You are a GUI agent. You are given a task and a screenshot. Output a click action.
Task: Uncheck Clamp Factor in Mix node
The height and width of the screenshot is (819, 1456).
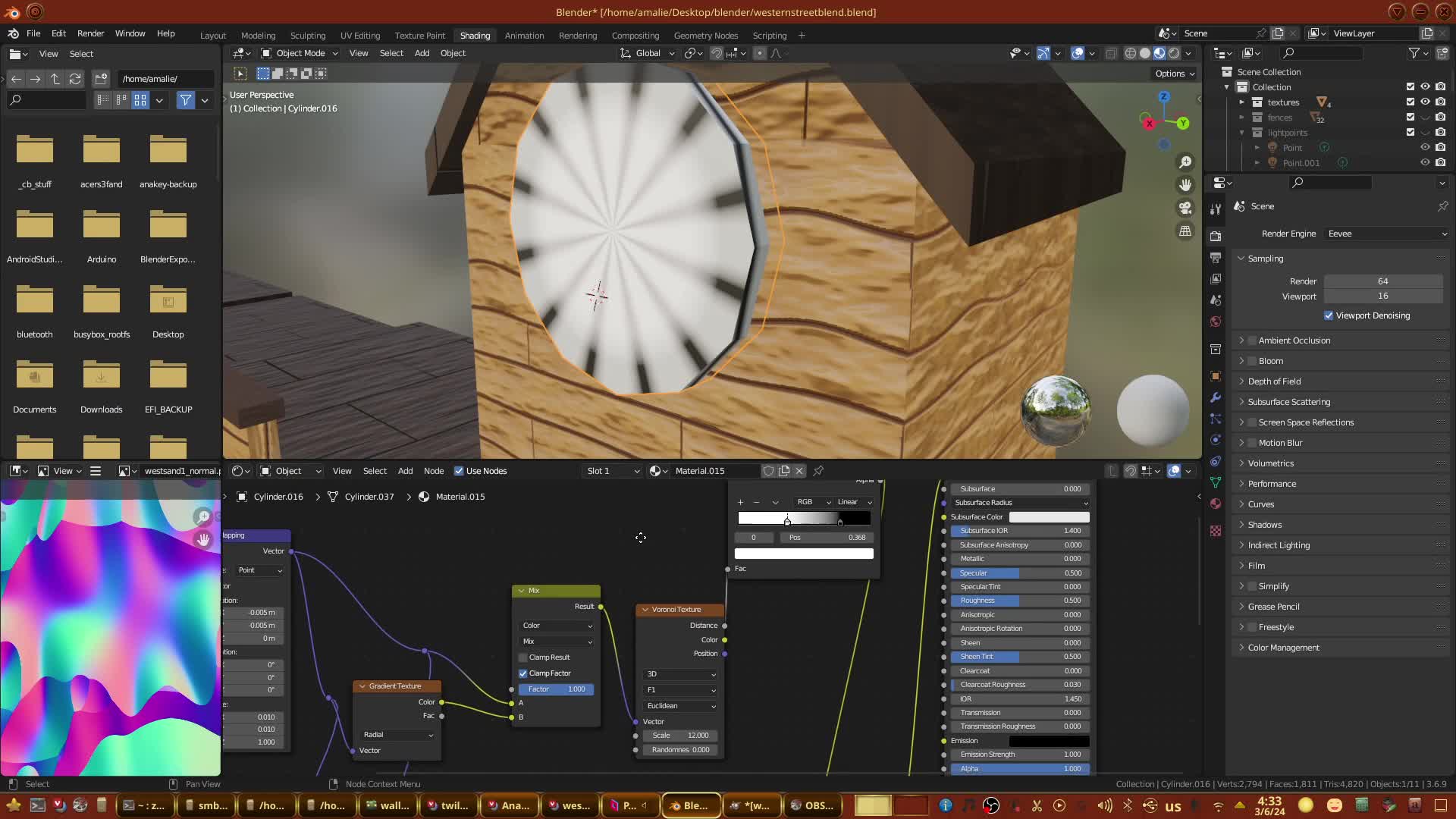(523, 673)
